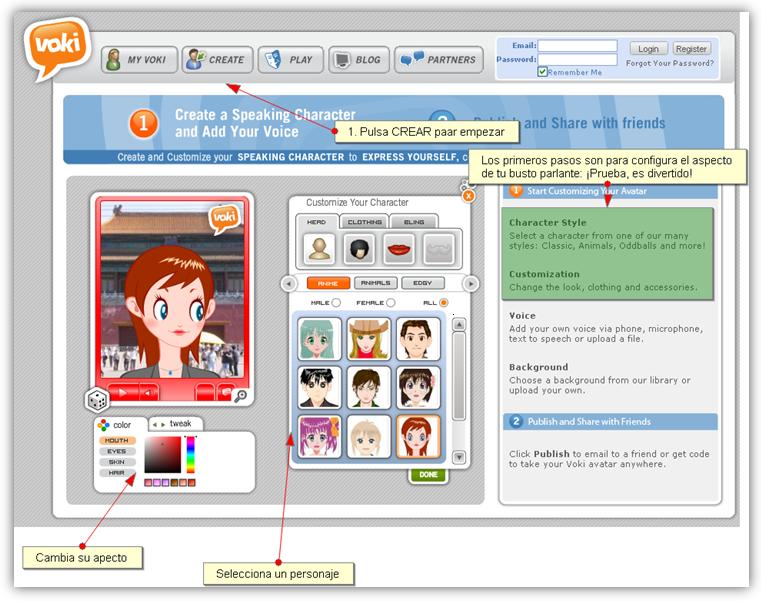Open the HEAD tab
The height and width of the screenshot is (601, 761).
coord(317,222)
